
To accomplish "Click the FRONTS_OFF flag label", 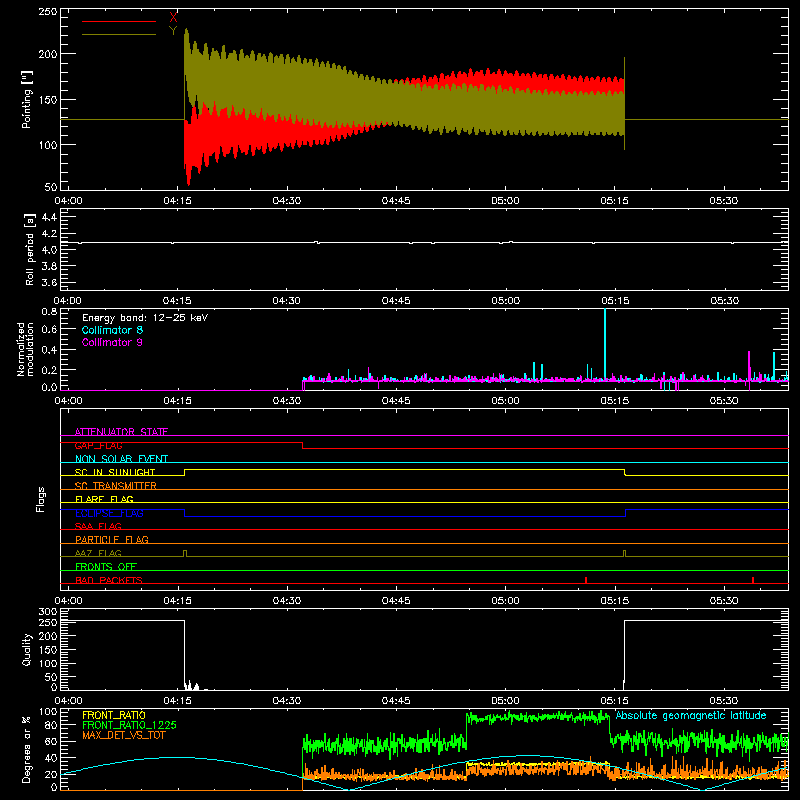I will click(x=106, y=566).
